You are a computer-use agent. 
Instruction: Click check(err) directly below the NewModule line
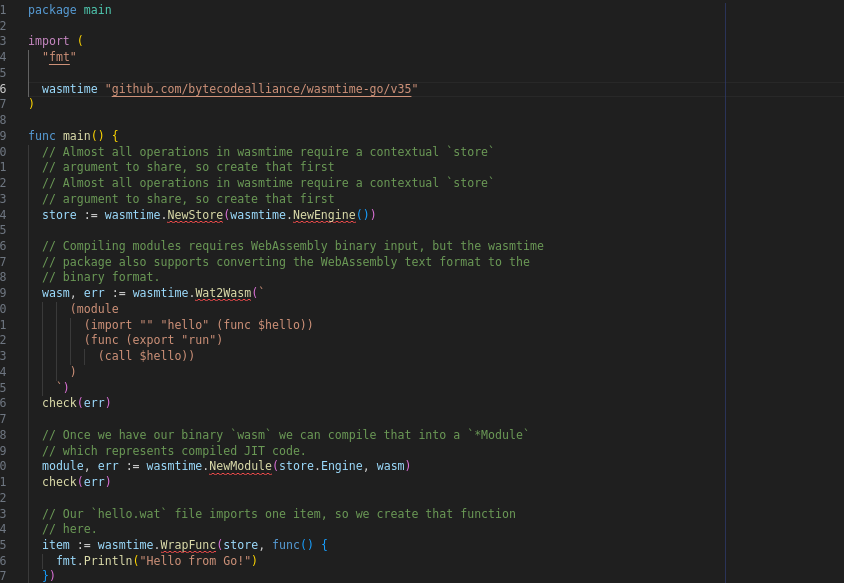(76, 482)
